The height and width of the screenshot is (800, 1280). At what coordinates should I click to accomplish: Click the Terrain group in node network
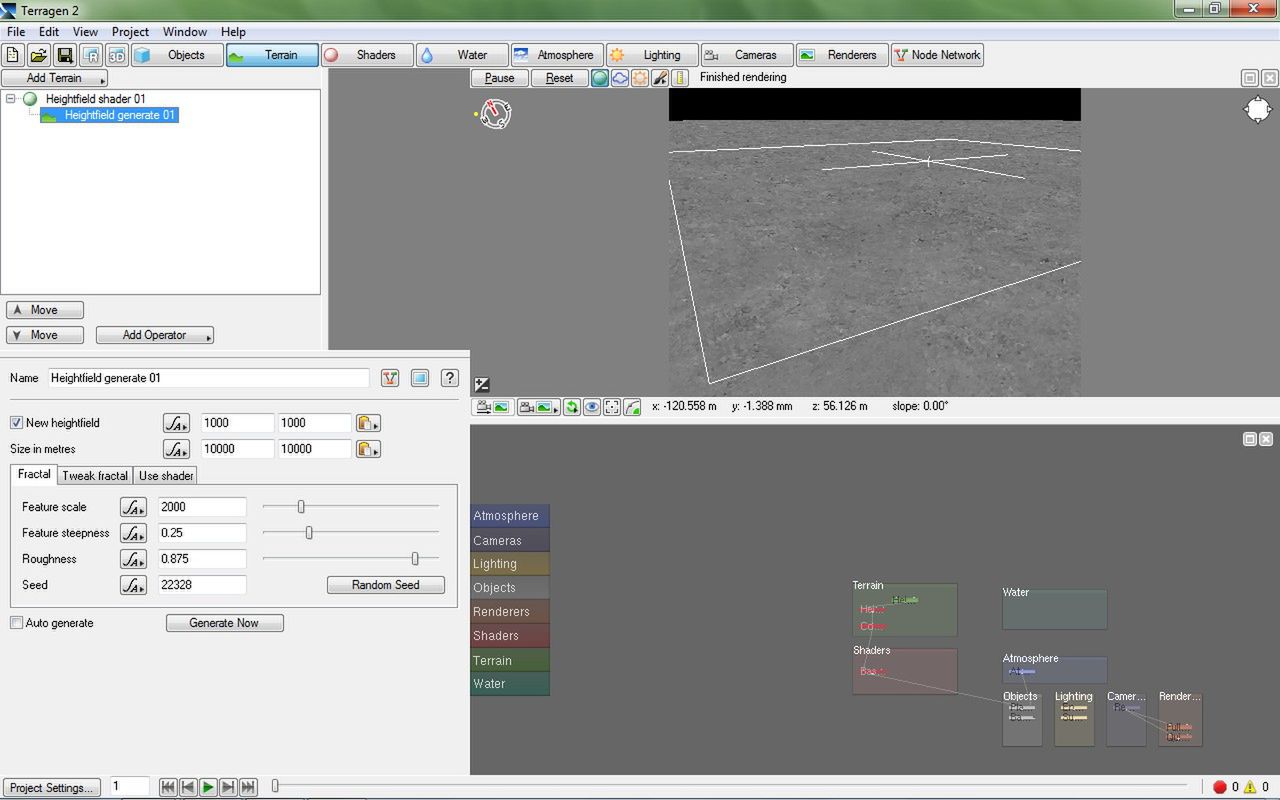tap(905, 610)
